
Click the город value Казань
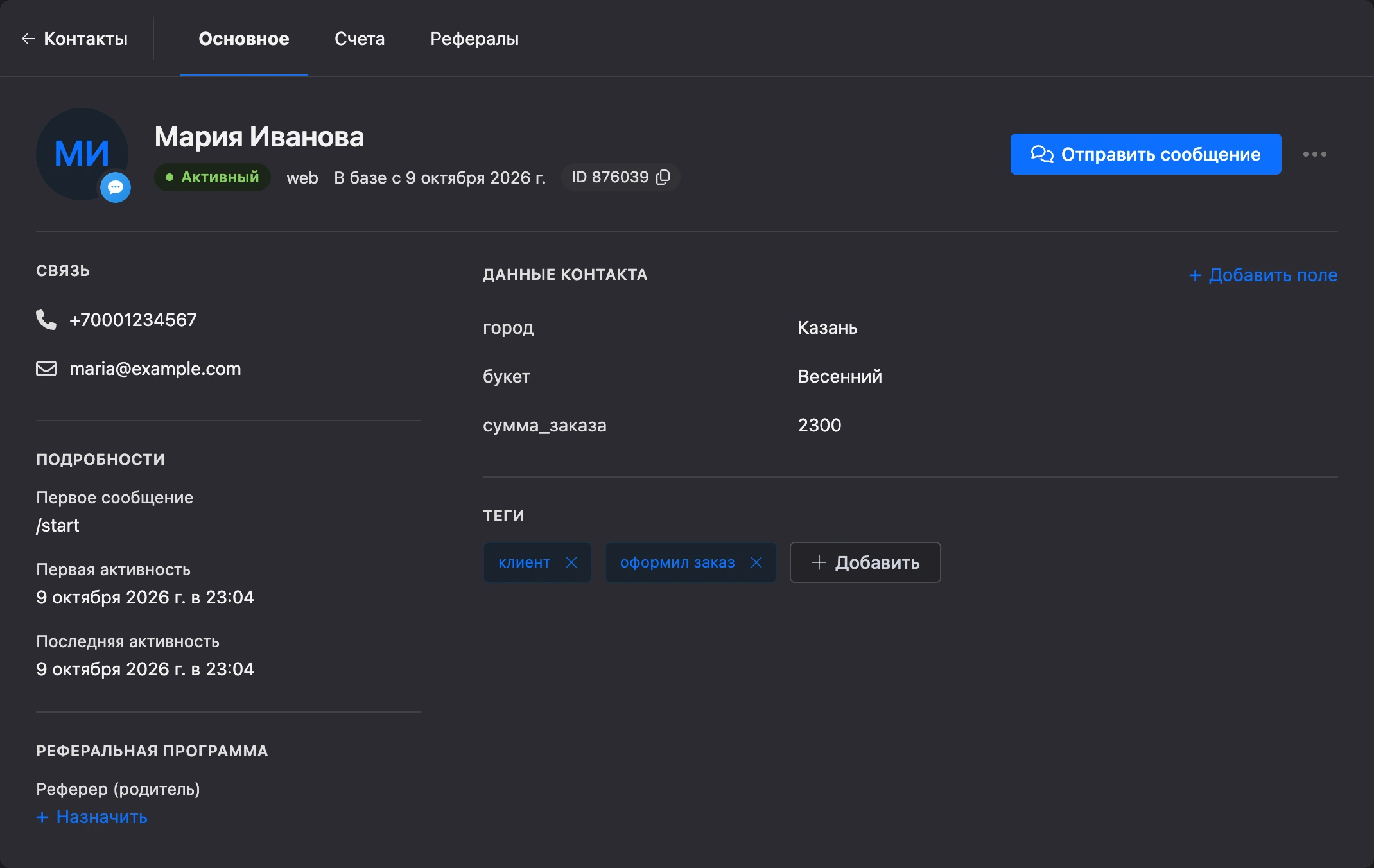(x=827, y=327)
